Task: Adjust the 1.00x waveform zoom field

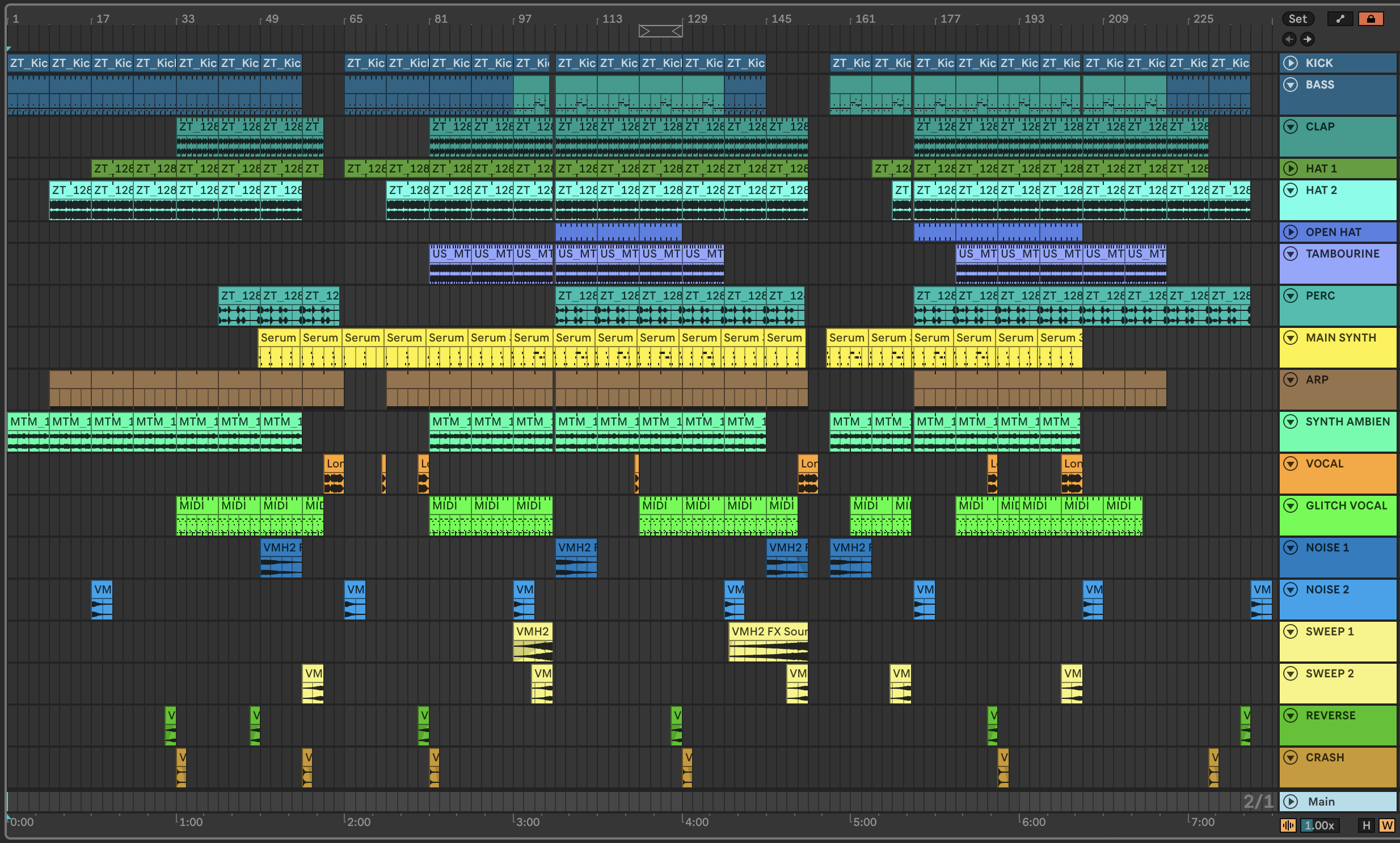Action: click(1319, 825)
